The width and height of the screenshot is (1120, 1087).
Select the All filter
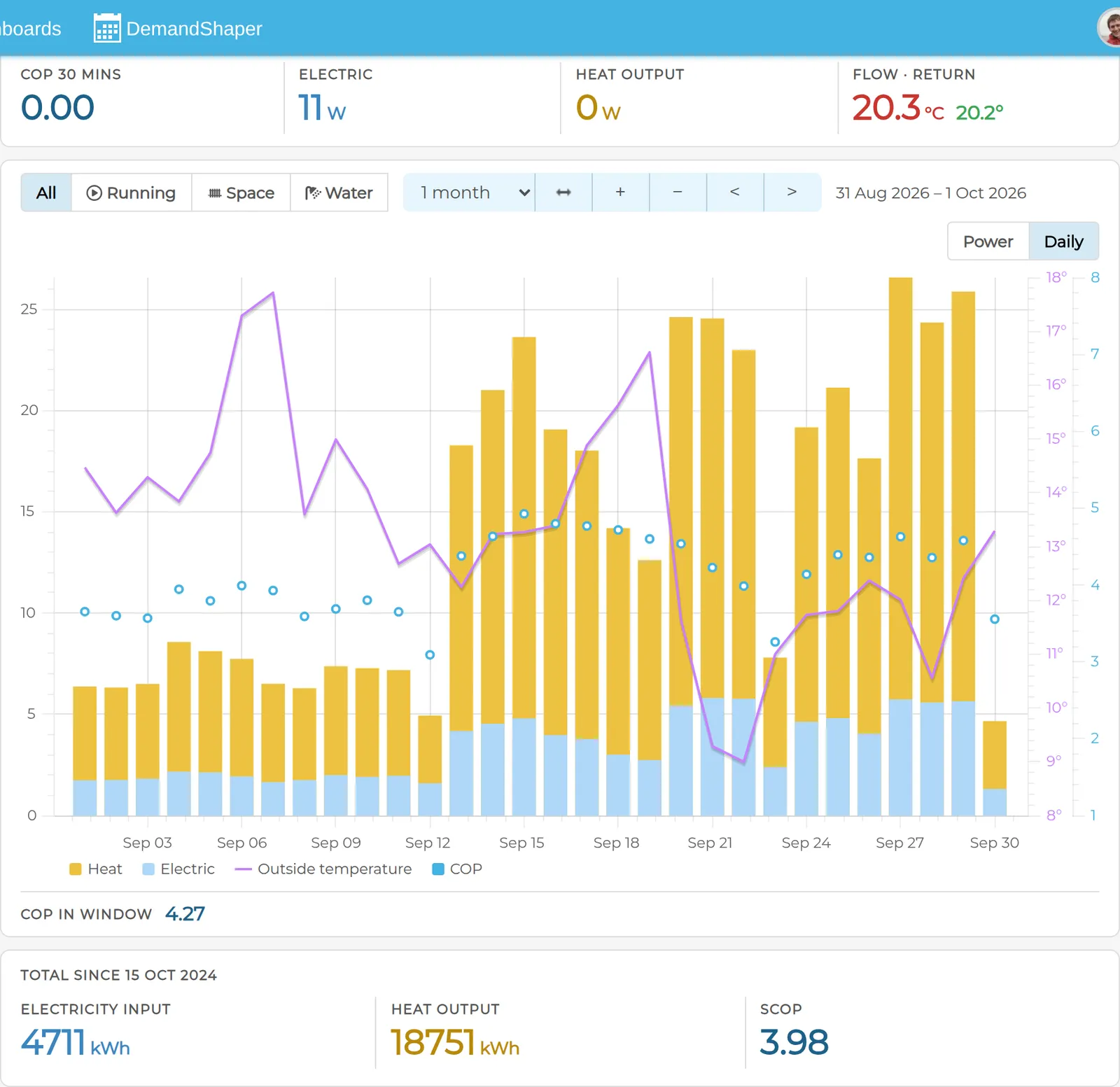point(46,192)
